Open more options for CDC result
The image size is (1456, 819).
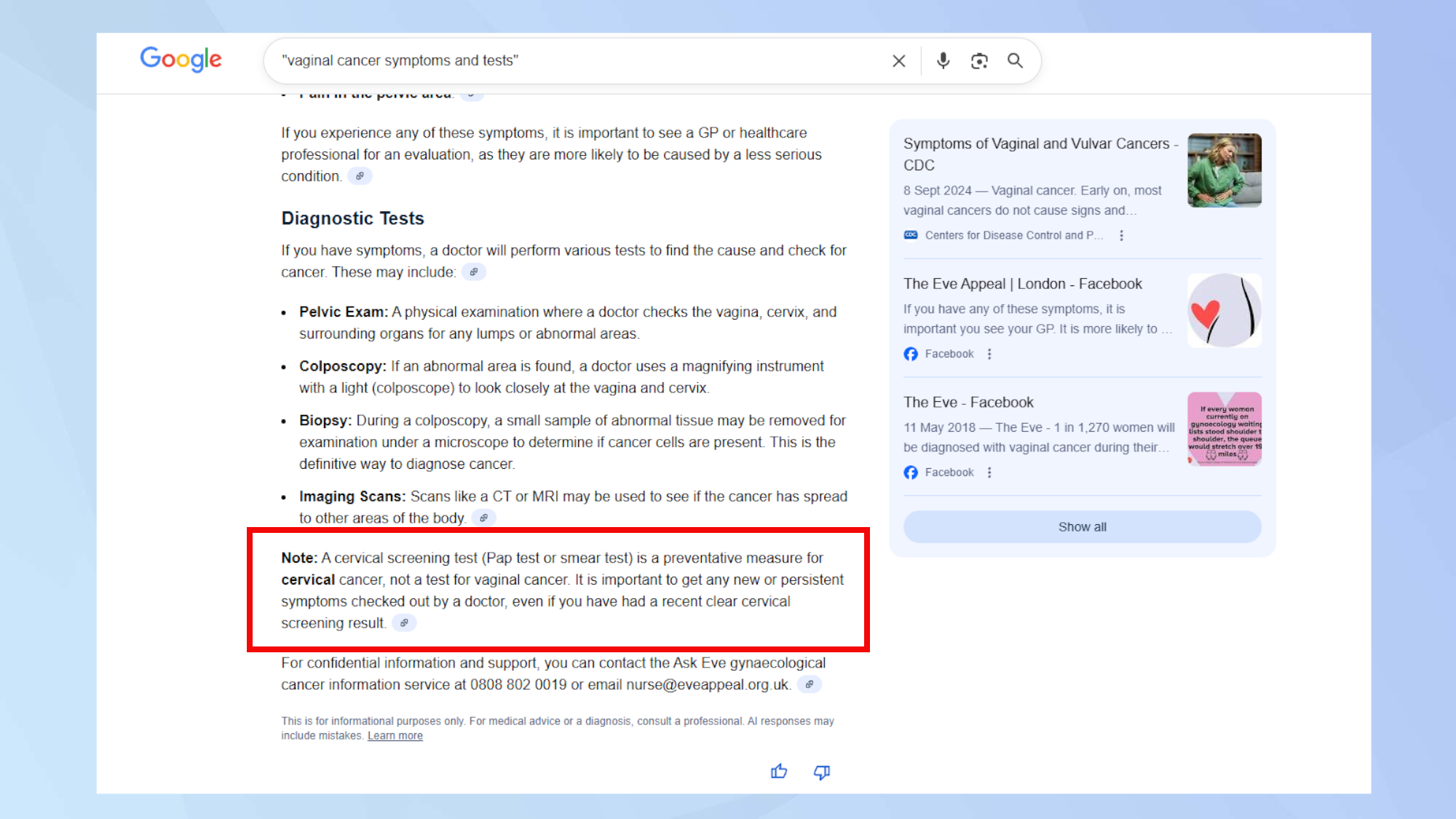(1121, 236)
